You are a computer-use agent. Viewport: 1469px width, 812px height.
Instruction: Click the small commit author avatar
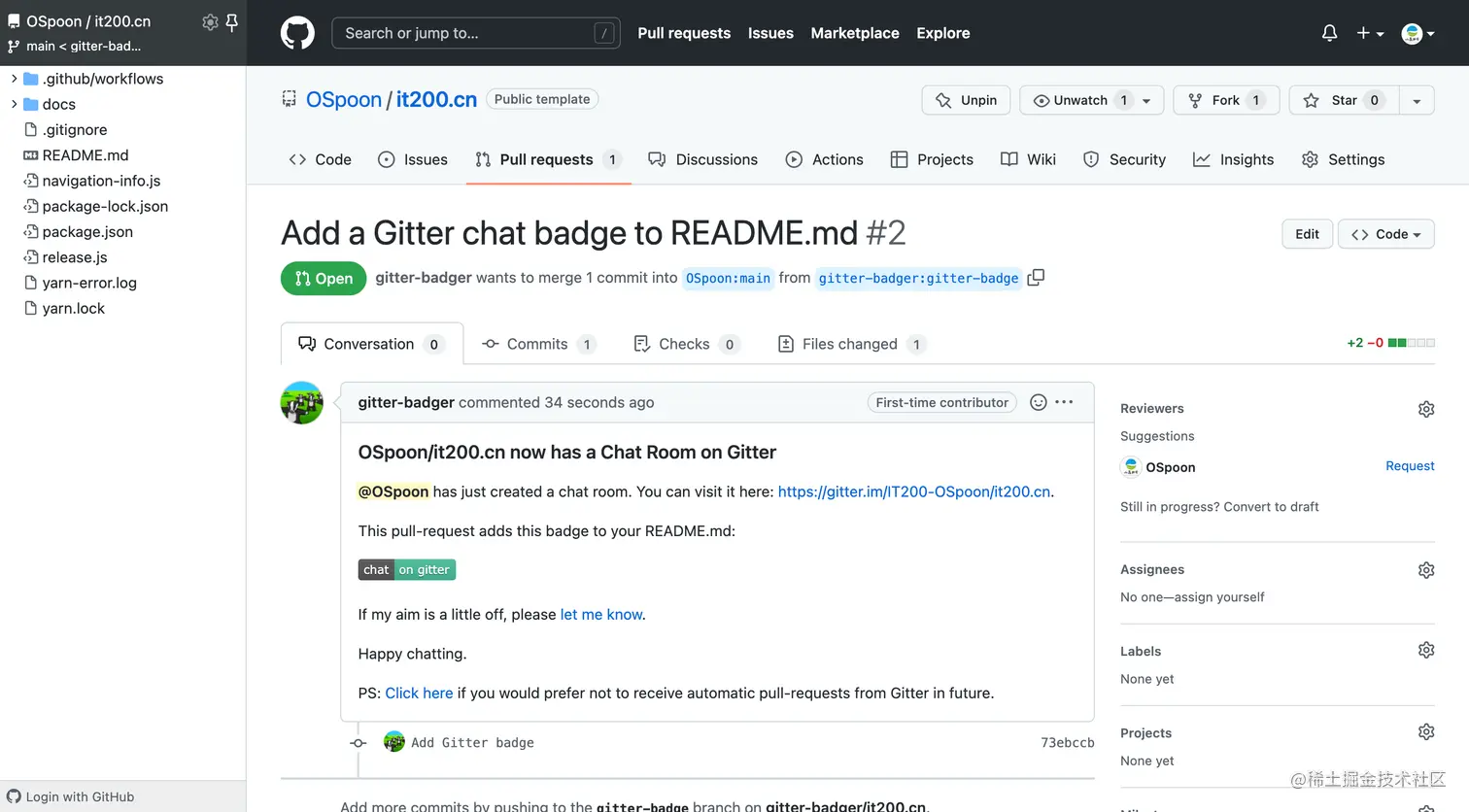pos(393,742)
